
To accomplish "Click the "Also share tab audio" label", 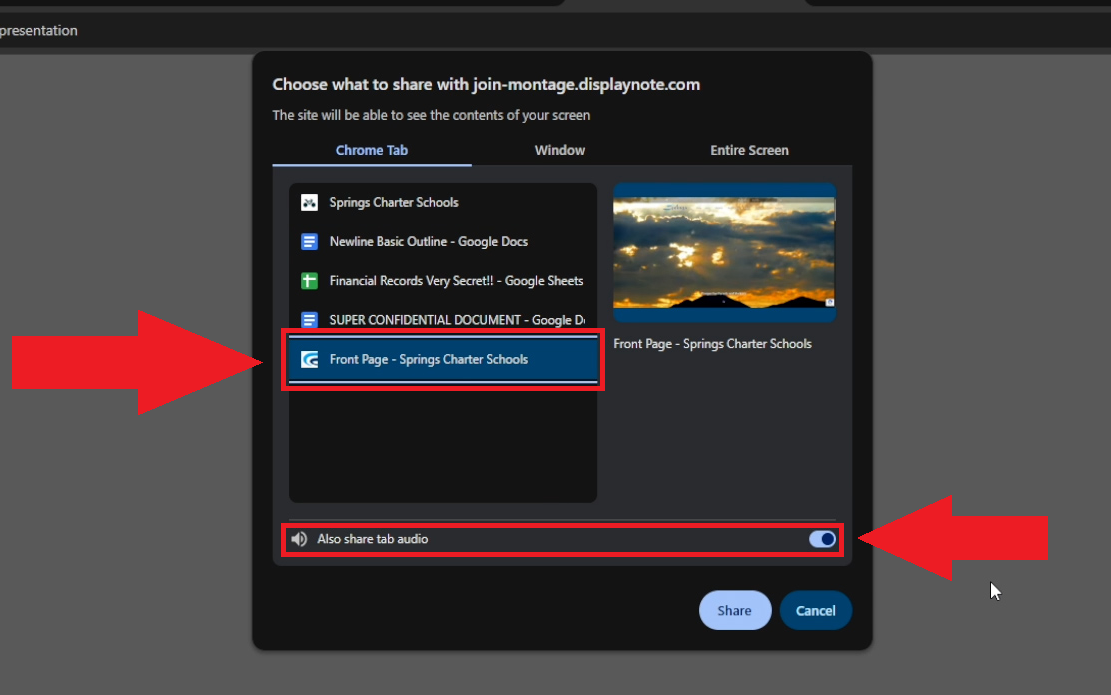I will point(372,539).
